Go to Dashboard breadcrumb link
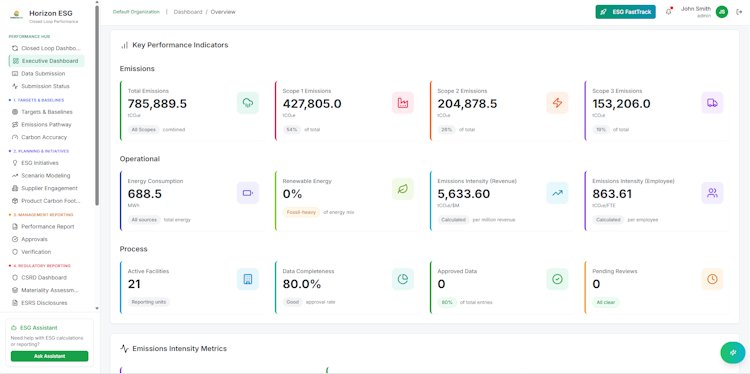The width and height of the screenshot is (750, 374). (188, 12)
